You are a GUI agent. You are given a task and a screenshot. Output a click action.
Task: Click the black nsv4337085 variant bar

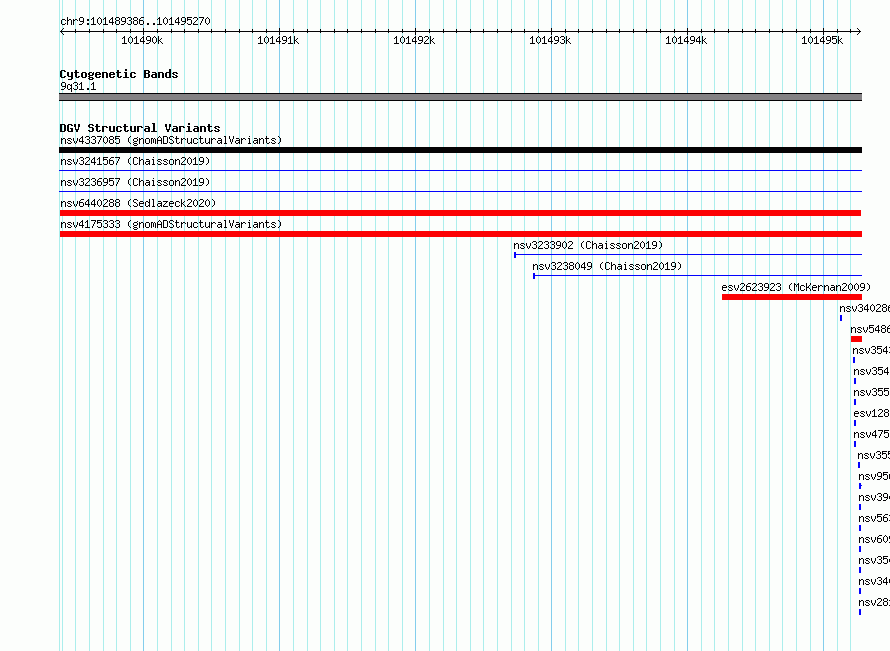[460, 150]
